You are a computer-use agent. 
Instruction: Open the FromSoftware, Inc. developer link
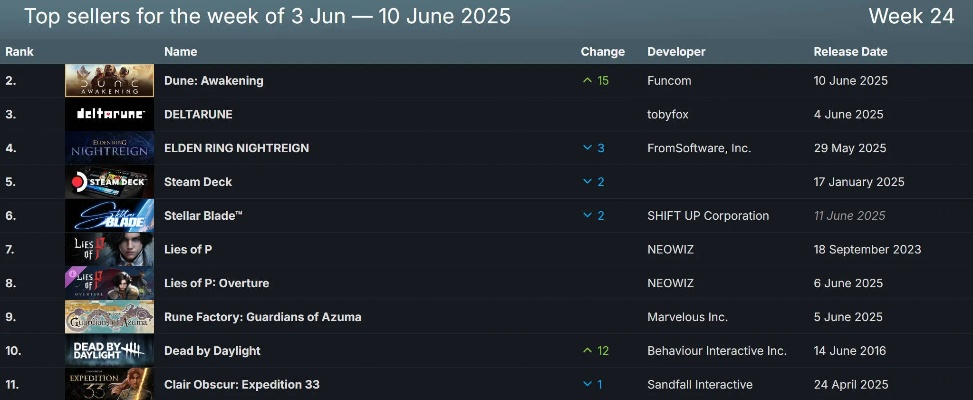[x=699, y=148]
